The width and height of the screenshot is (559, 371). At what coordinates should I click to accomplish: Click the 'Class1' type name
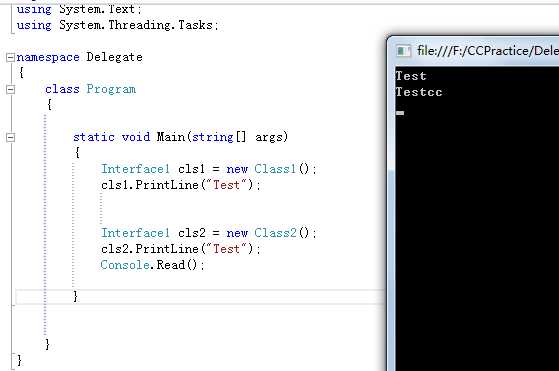275,169
